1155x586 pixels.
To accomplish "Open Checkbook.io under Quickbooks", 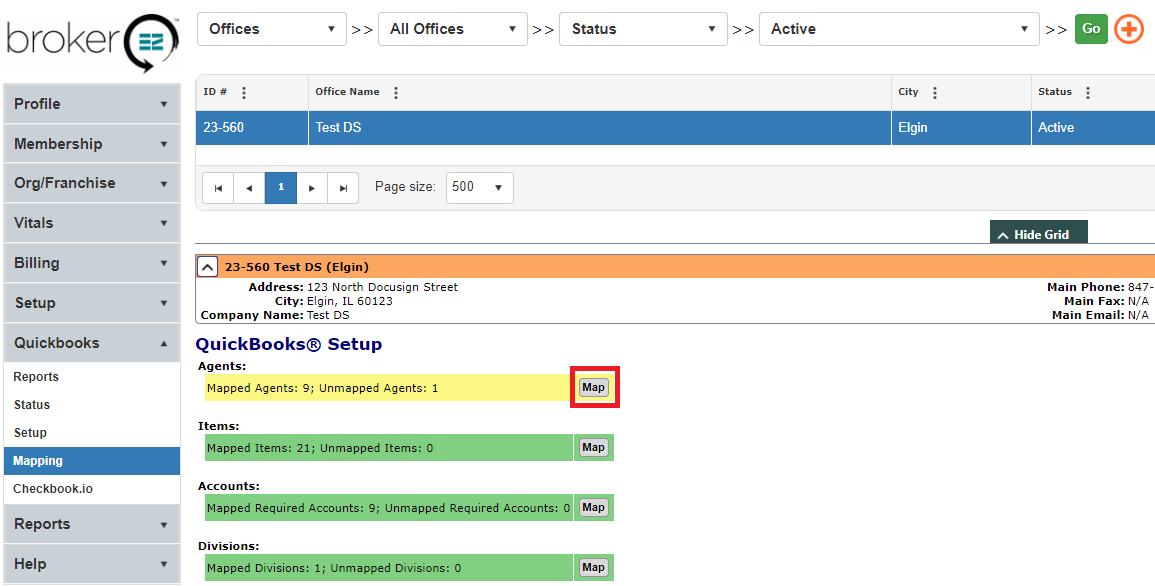I will coord(52,489).
